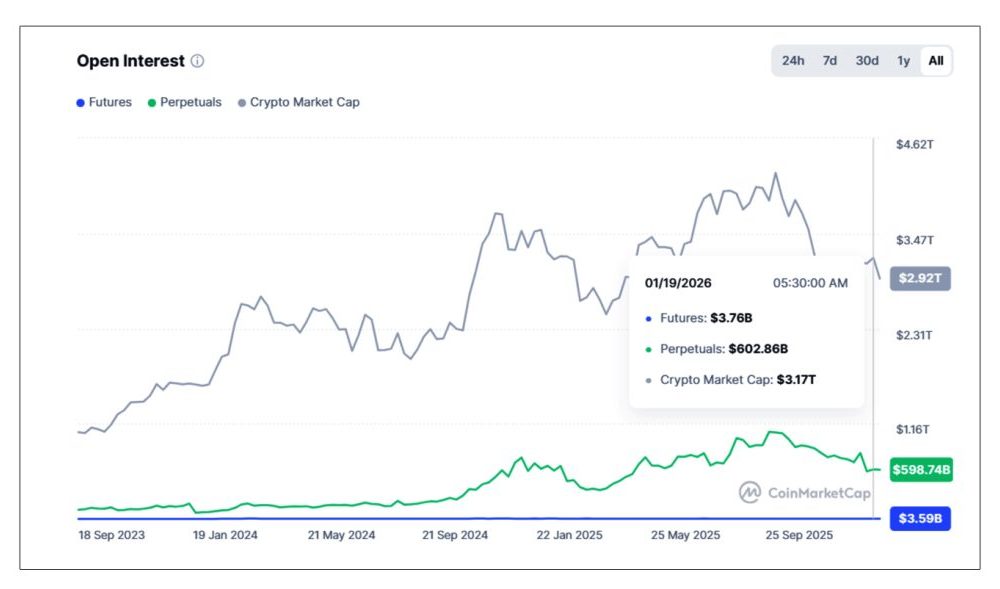1000x589 pixels.
Task: Select the 30d range button
Action: (866, 60)
